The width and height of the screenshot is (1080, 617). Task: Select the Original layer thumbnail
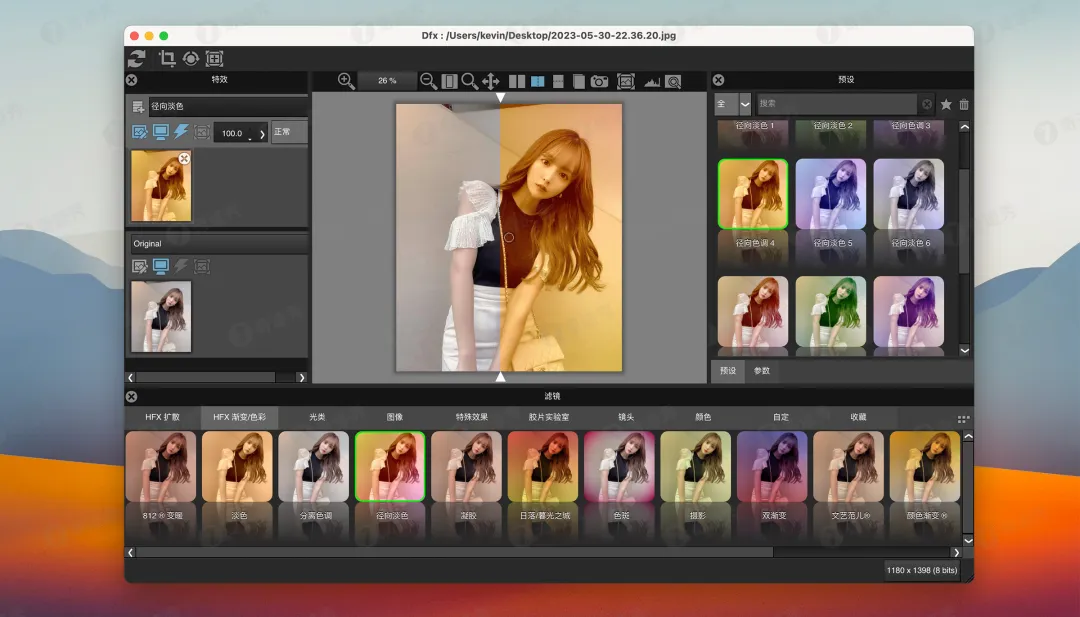click(x=161, y=316)
